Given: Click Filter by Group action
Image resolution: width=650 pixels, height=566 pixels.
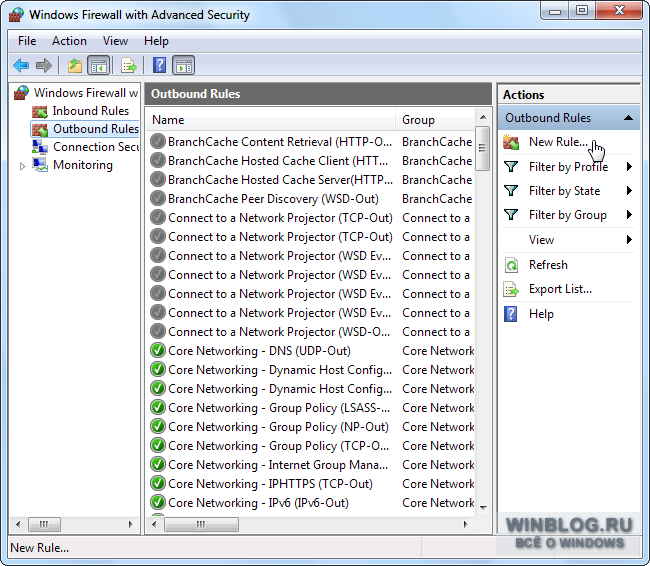Looking at the screenshot, I should coord(568,215).
